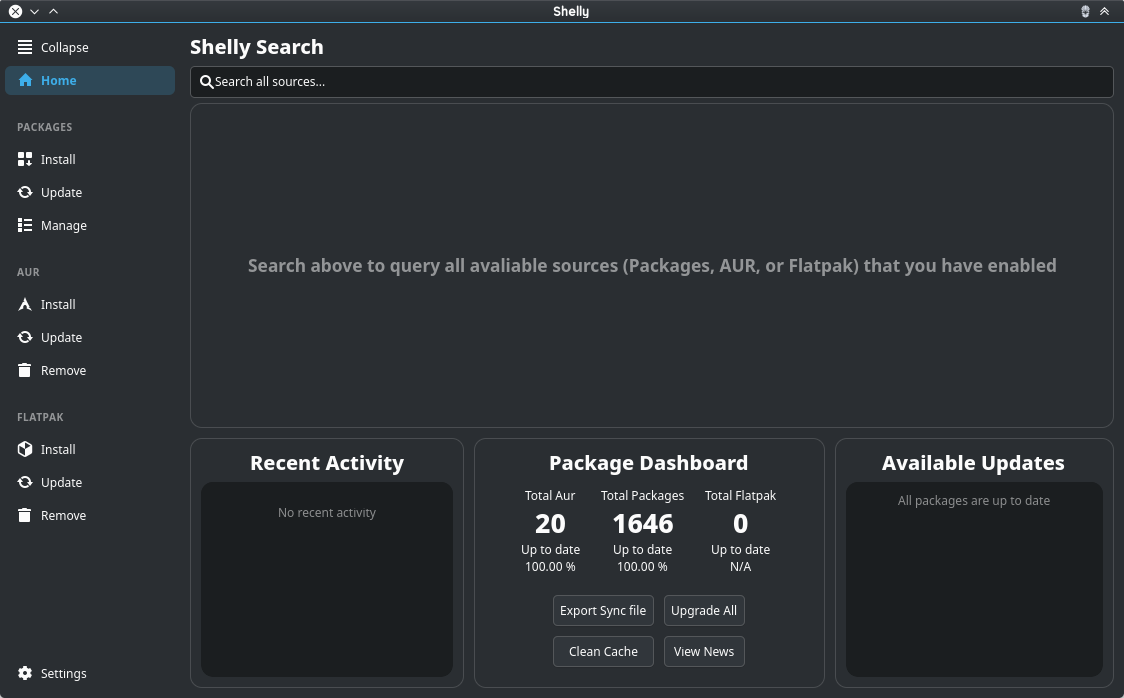The height and width of the screenshot is (698, 1124).
Task: Select Packages Update refresh icon
Action: (25, 192)
